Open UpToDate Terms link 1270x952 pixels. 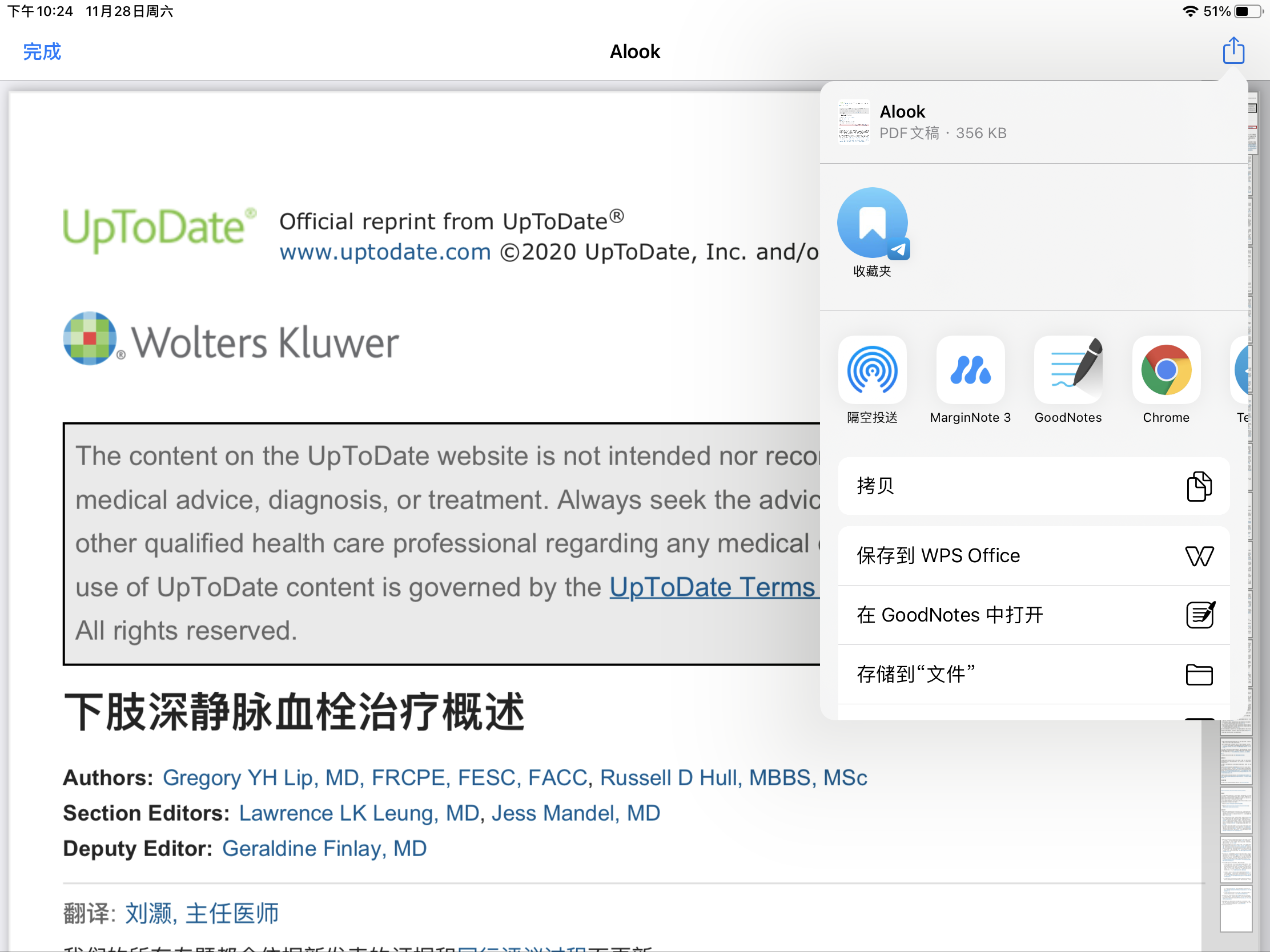click(712, 587)
